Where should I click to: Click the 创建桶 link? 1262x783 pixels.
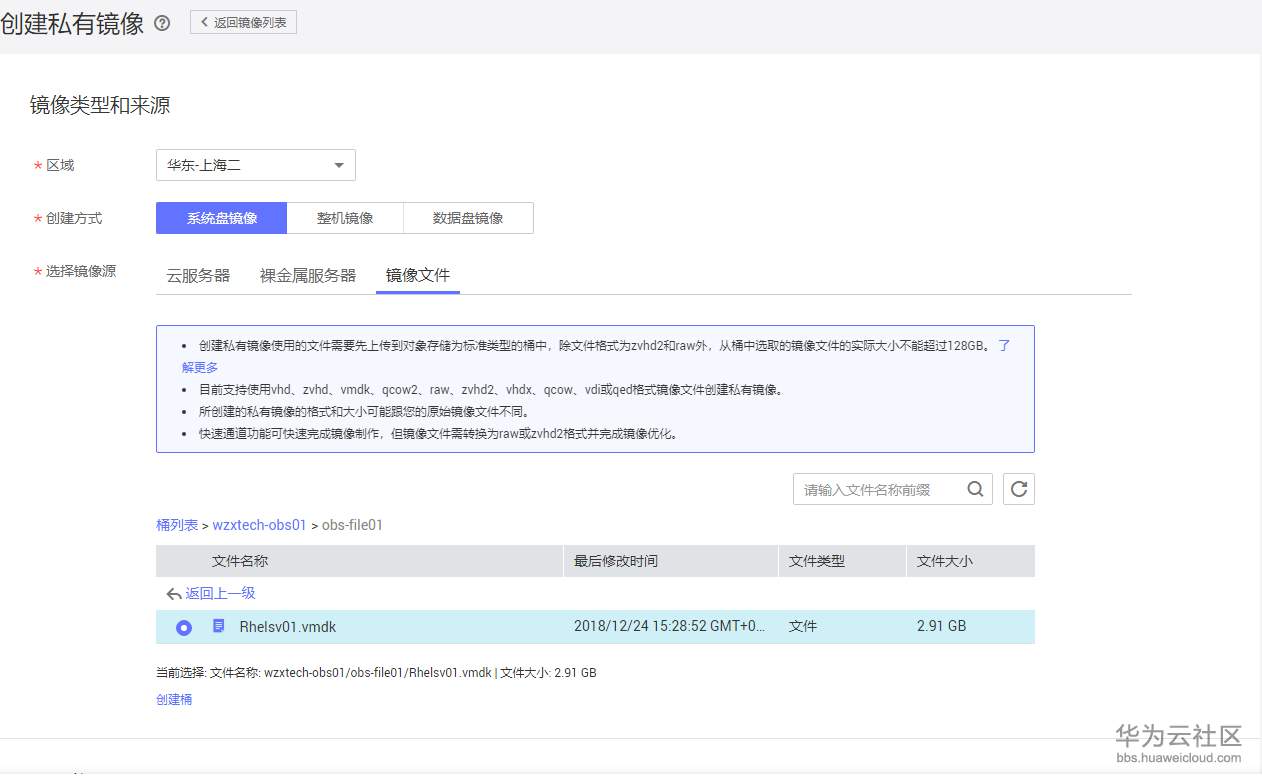click(174, 699)
